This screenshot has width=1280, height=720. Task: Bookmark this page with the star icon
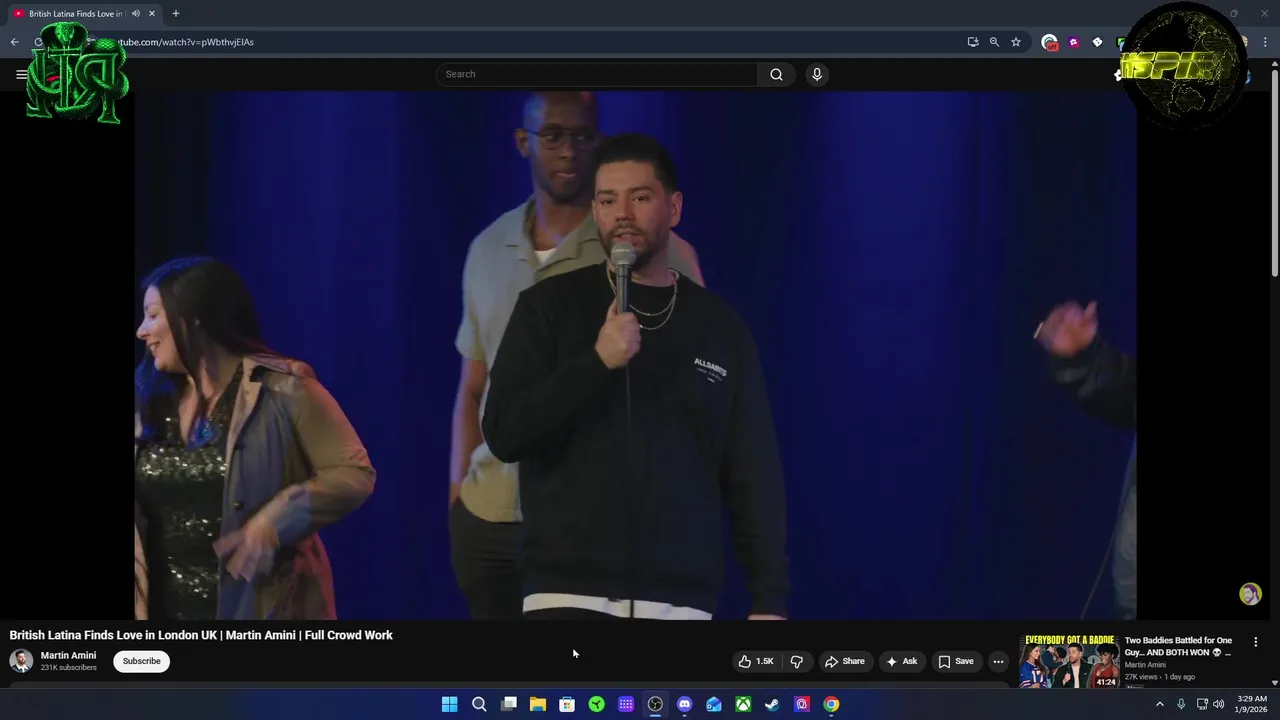click(1016, 42)
